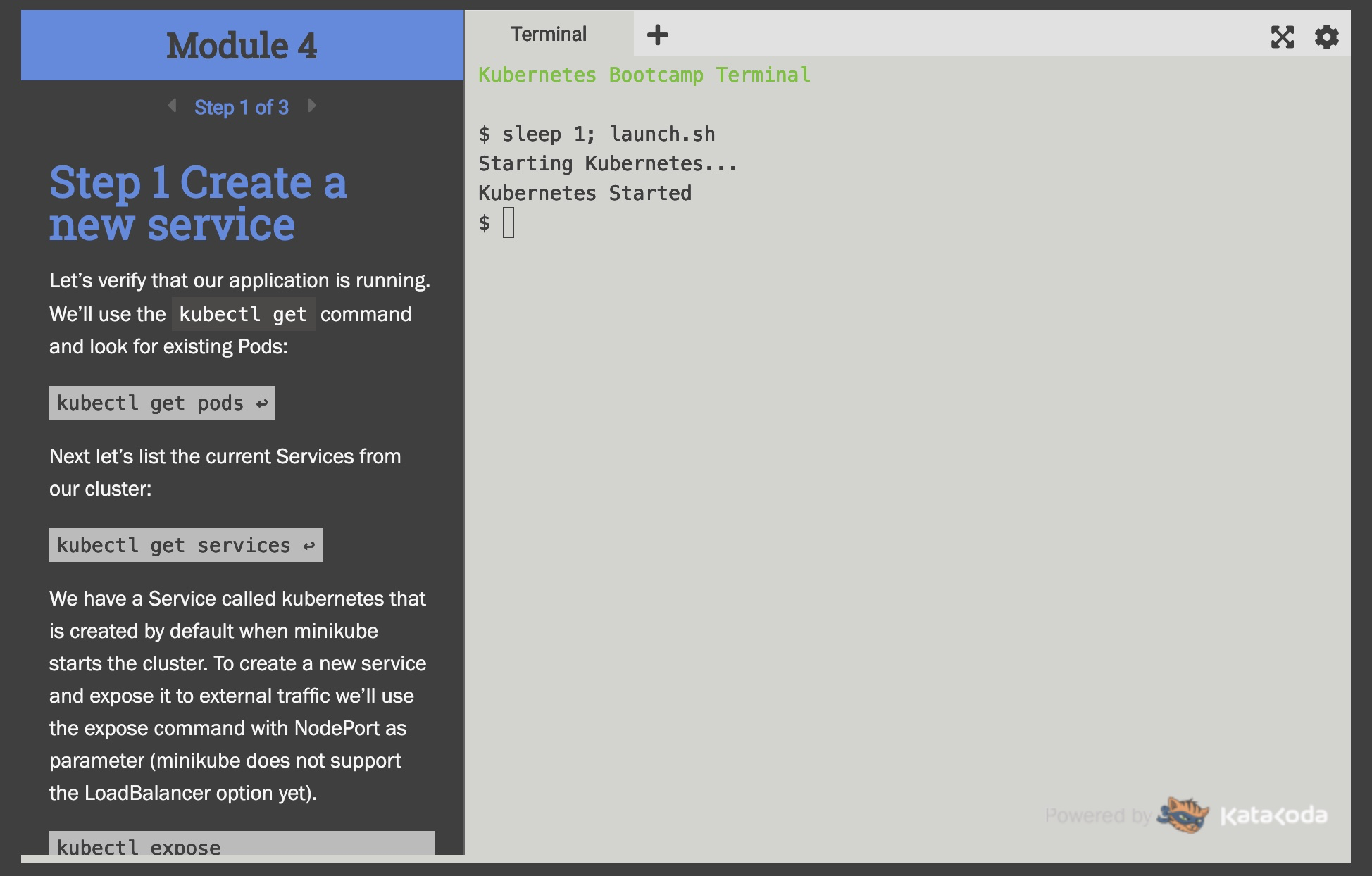Click return icon on get pods command
Screen dimensions: 1372x876
[262, 403]
